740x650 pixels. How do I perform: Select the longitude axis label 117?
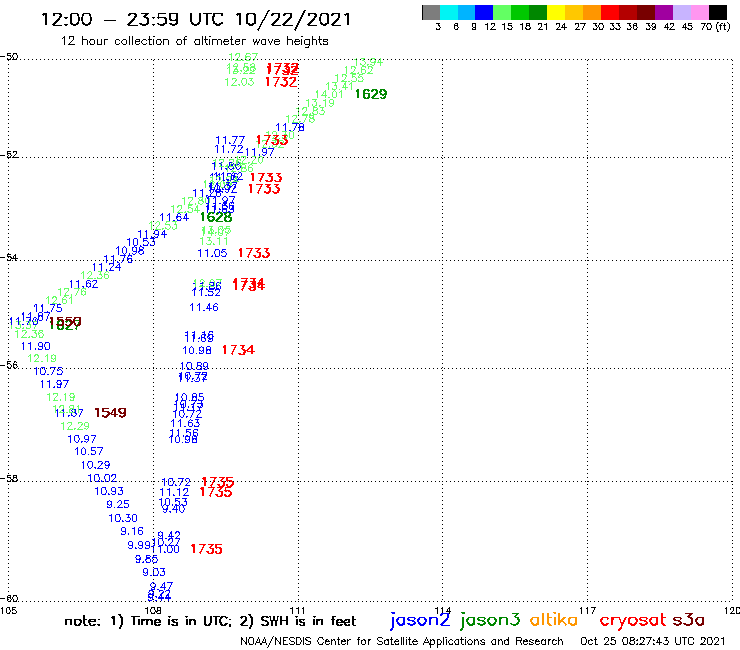(x=588, y=611)
